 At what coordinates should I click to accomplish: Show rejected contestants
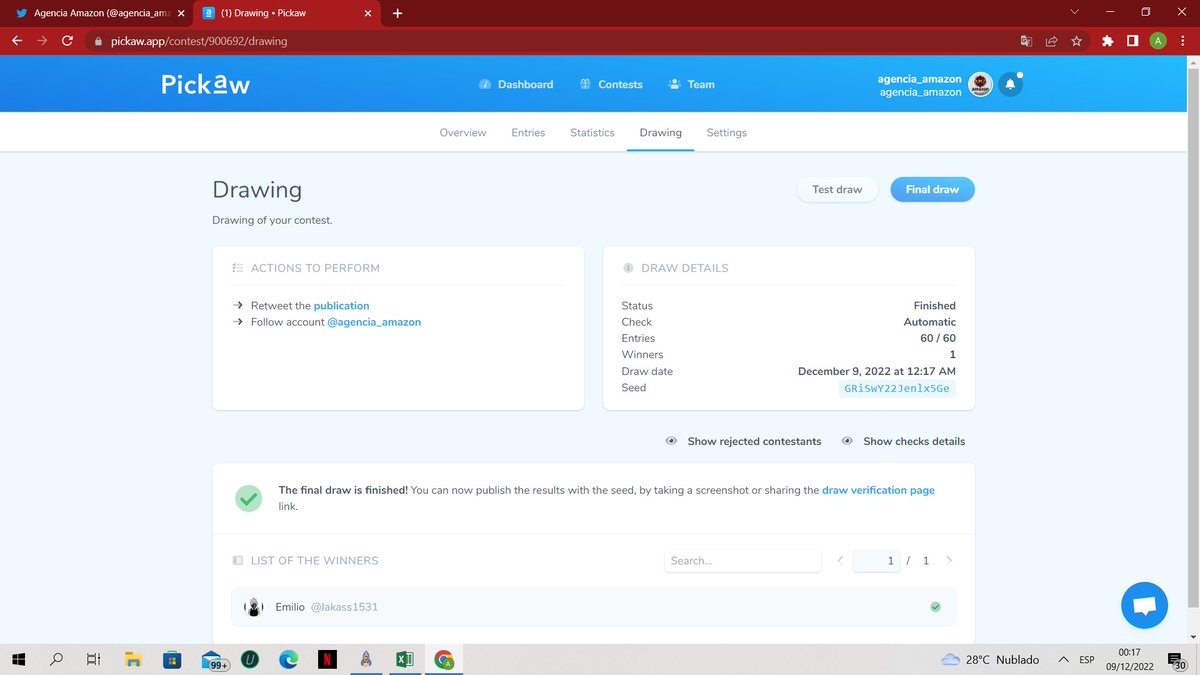[x=744, y=441]
